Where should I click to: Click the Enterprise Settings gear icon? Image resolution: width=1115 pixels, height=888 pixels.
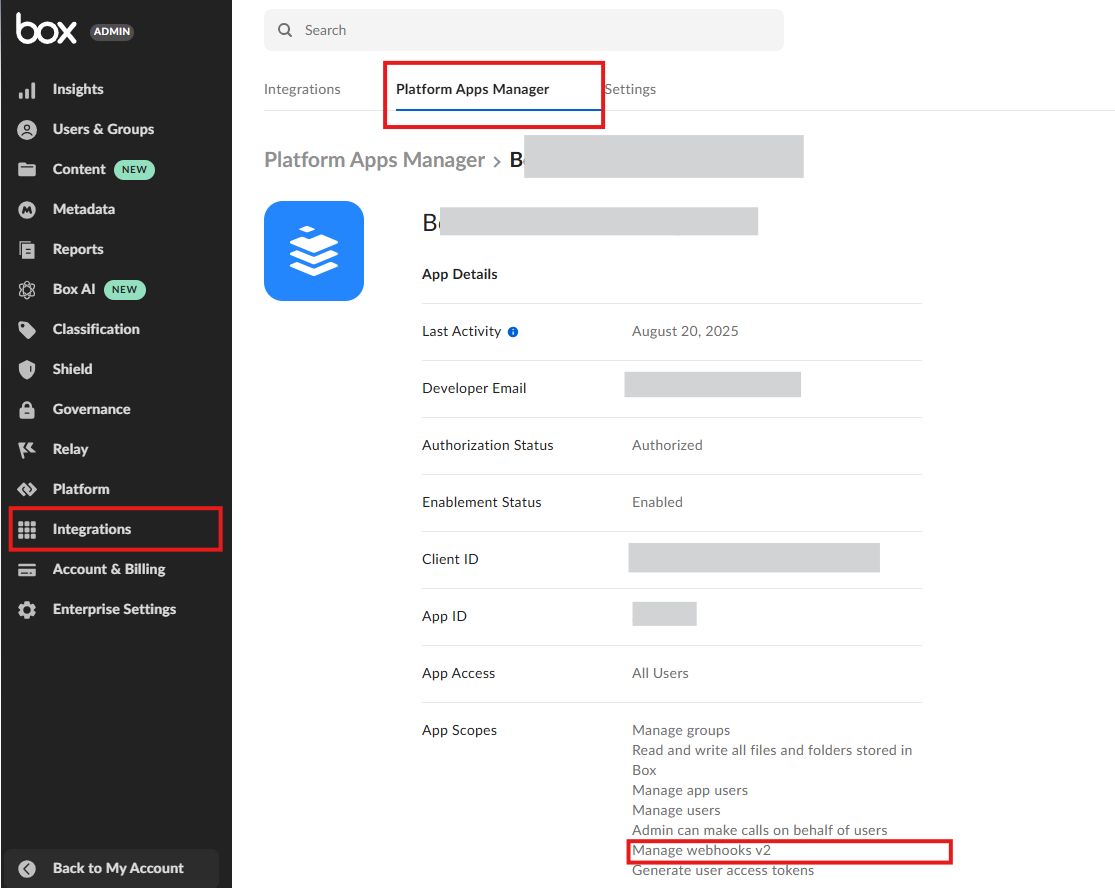[x=28, y=610]
